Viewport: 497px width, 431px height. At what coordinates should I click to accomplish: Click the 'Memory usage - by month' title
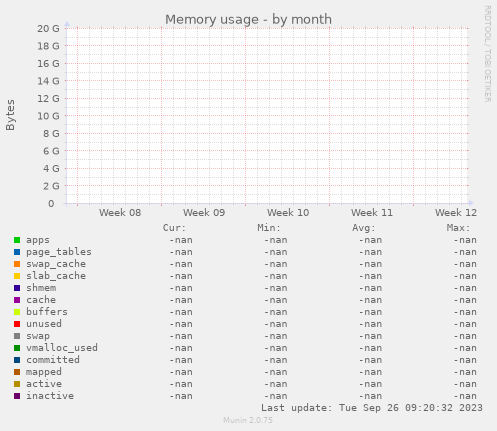(x=248, y=20)
